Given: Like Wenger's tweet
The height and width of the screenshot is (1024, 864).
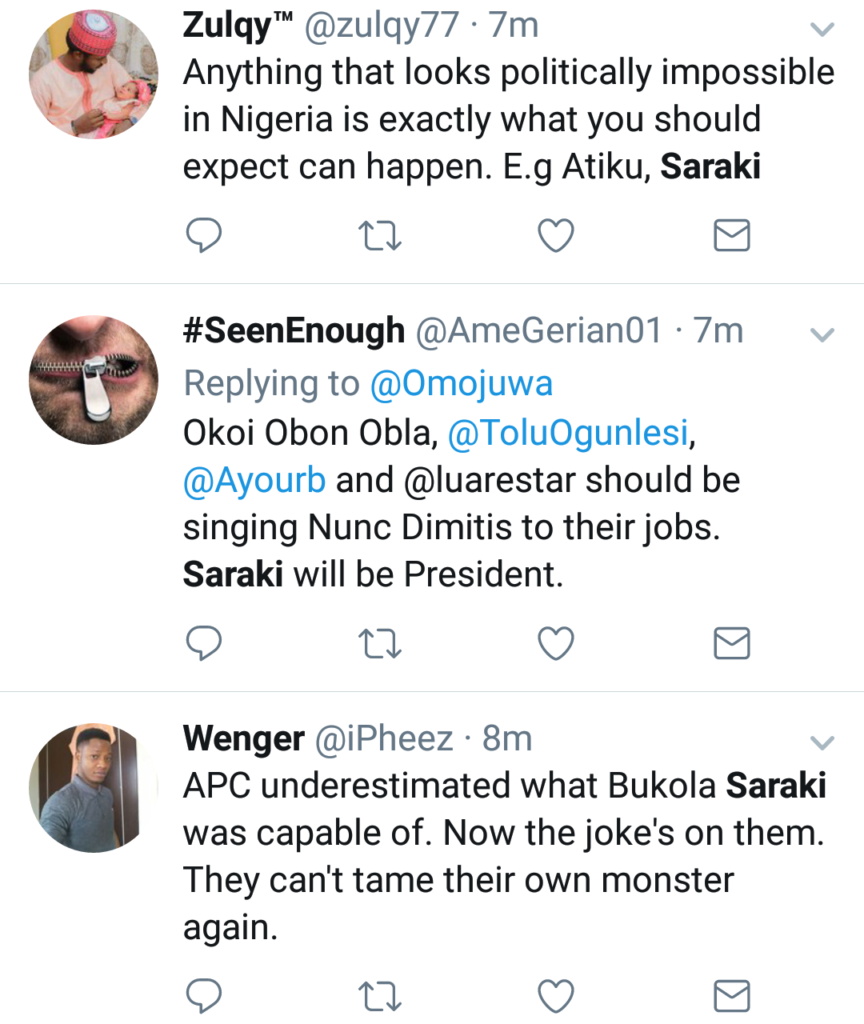Looking at the screenshot, I should pyautogui.click(x=556, y=995).
